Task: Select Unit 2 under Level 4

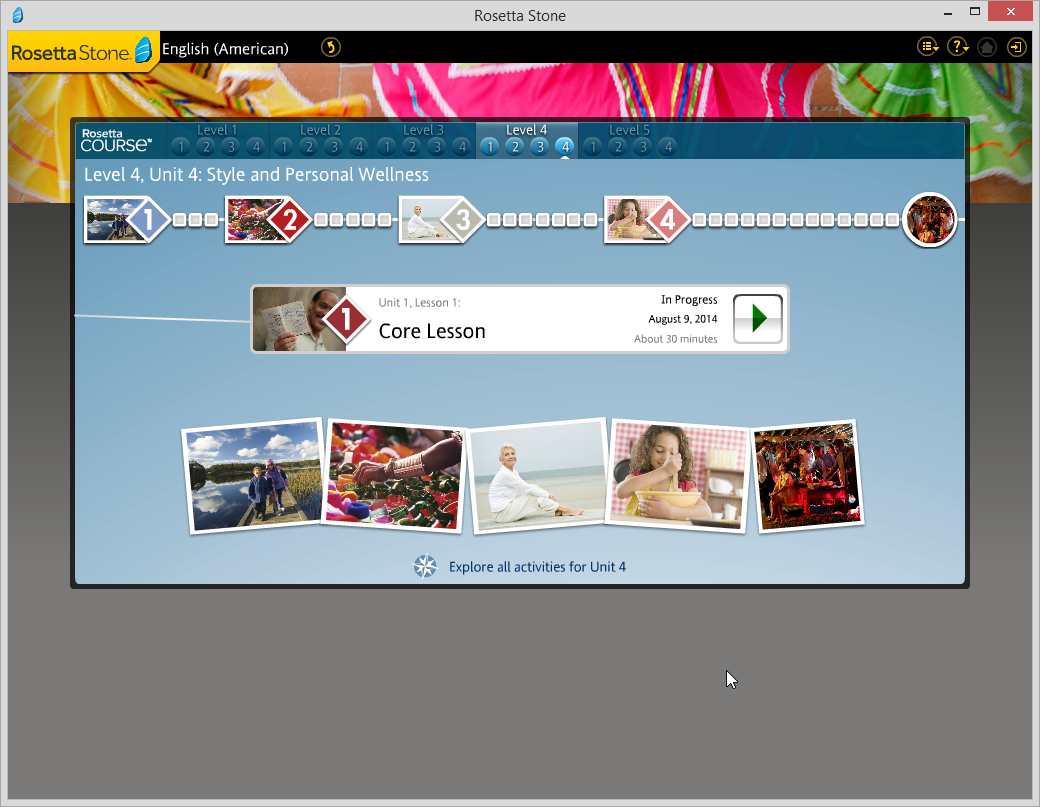Action: (515, 147)
